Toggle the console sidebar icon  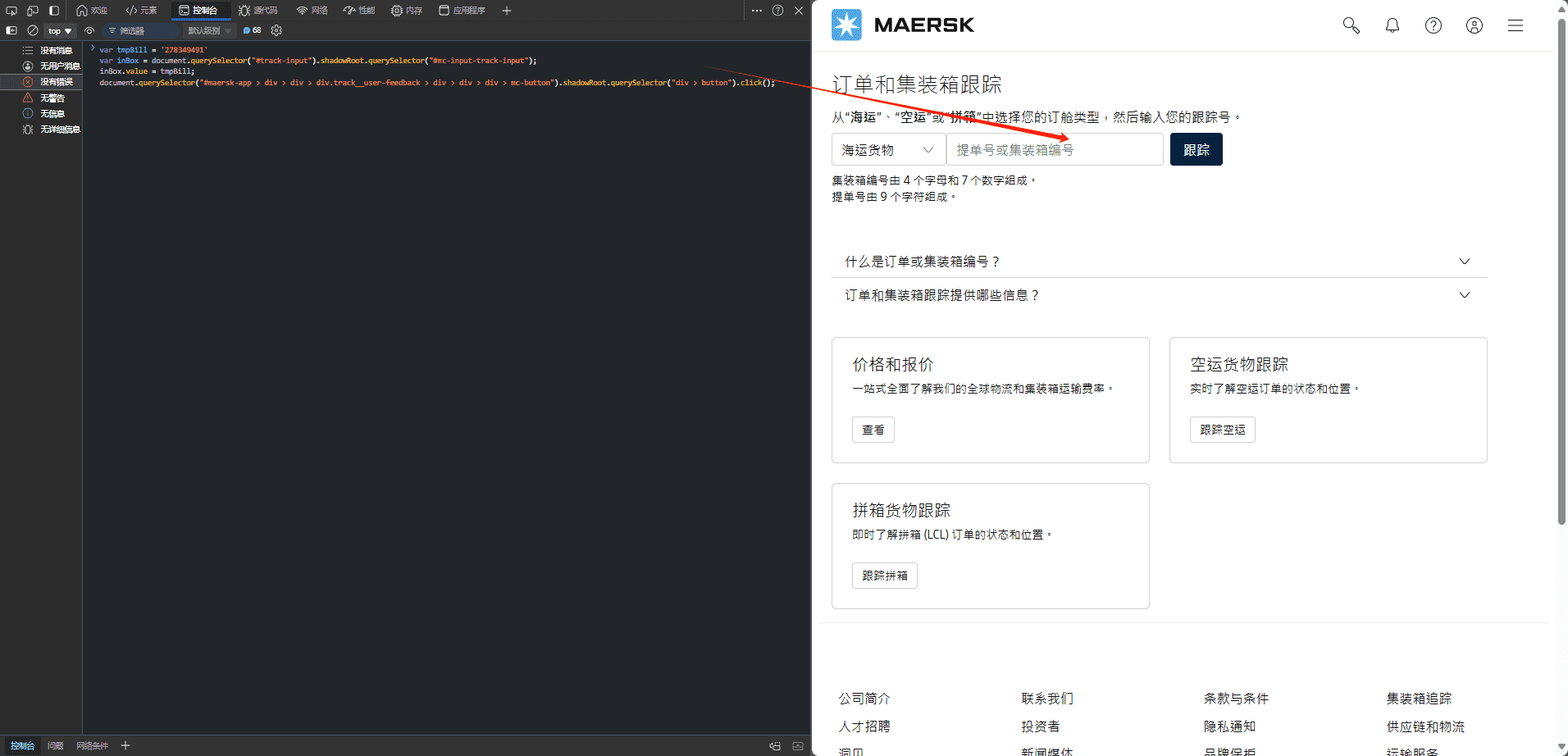coord(11,30)
